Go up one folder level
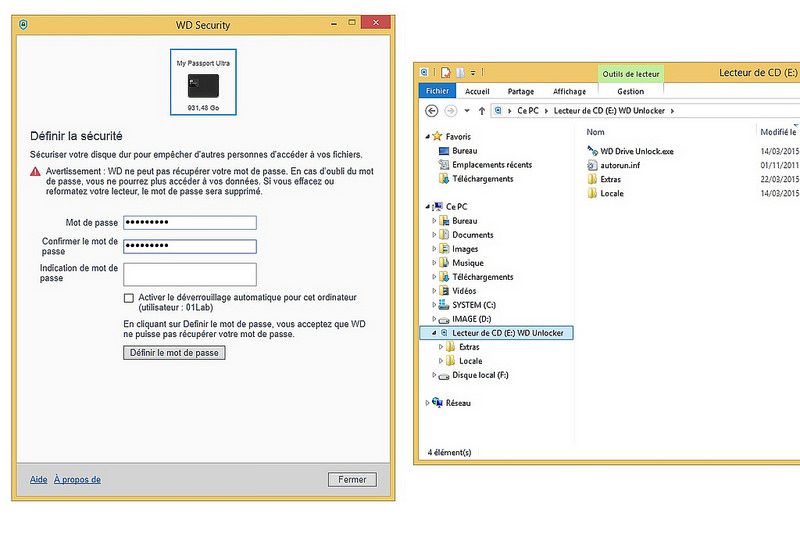The width and height of the screenshot is (800, 534). (x=482, y=111)
